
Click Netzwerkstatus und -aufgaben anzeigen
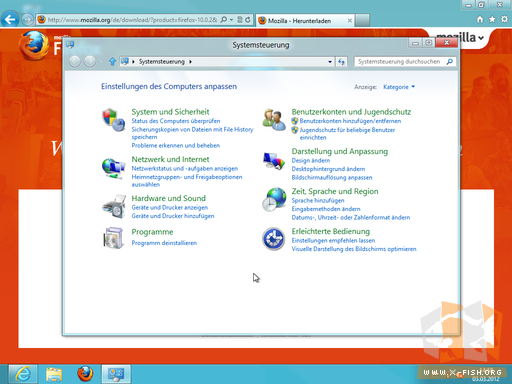click(185, 169)
